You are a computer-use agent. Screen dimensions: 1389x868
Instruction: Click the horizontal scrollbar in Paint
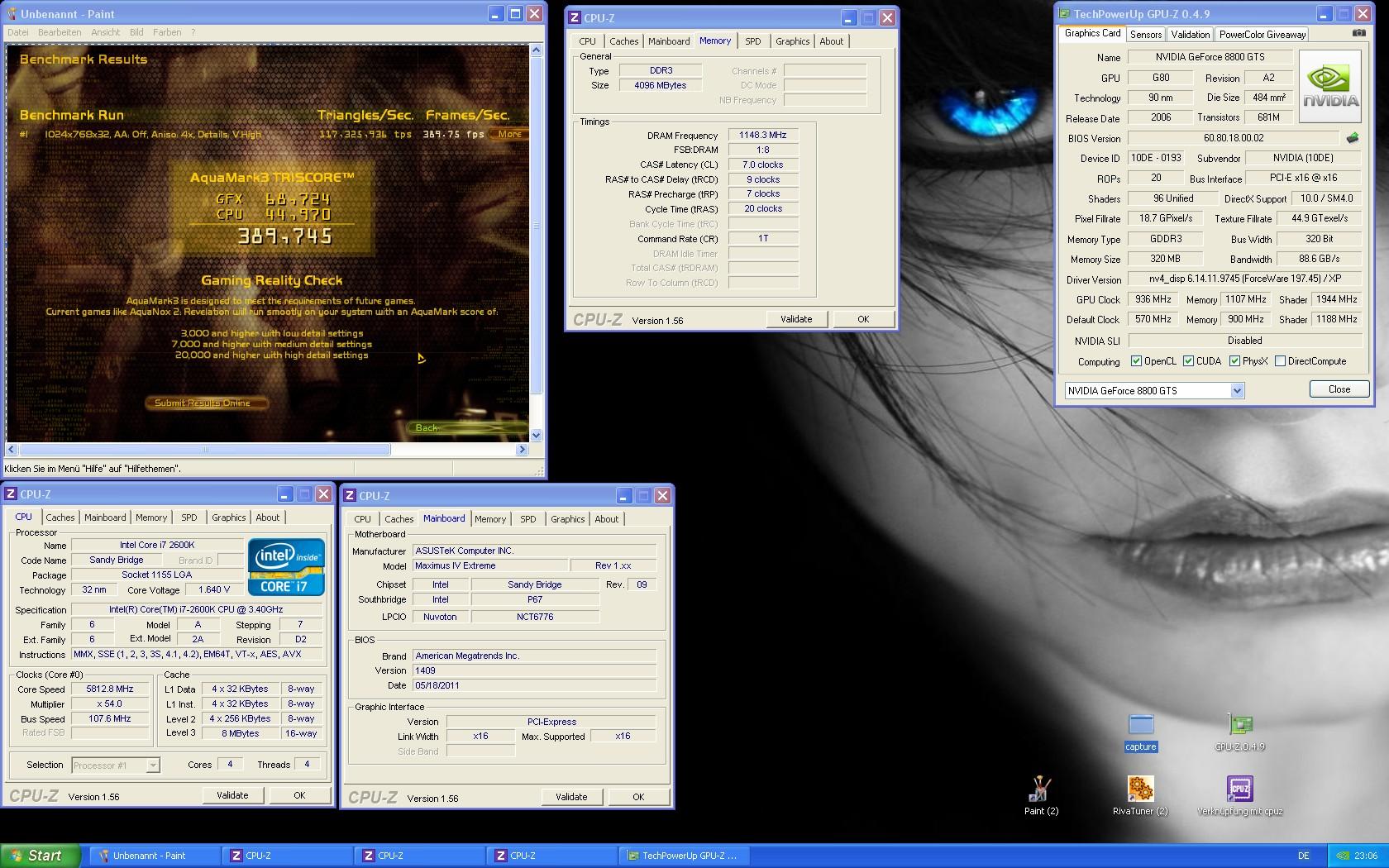click(x=204, y=450)
